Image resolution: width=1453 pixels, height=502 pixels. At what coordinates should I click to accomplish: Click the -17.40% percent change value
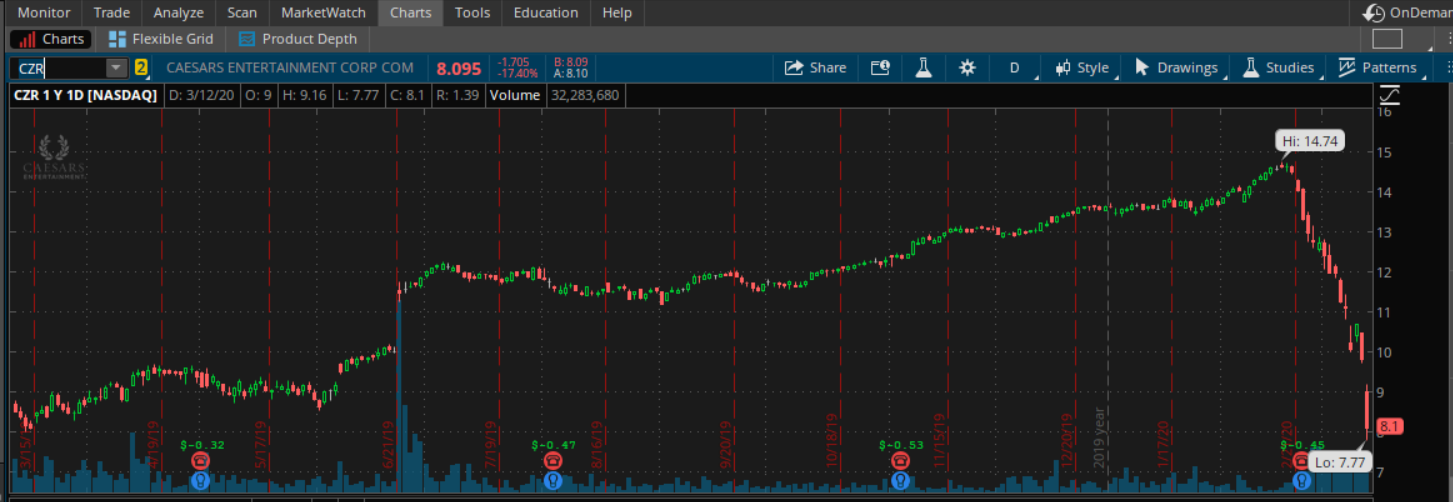pyautogui.click(x=519, y=74)
